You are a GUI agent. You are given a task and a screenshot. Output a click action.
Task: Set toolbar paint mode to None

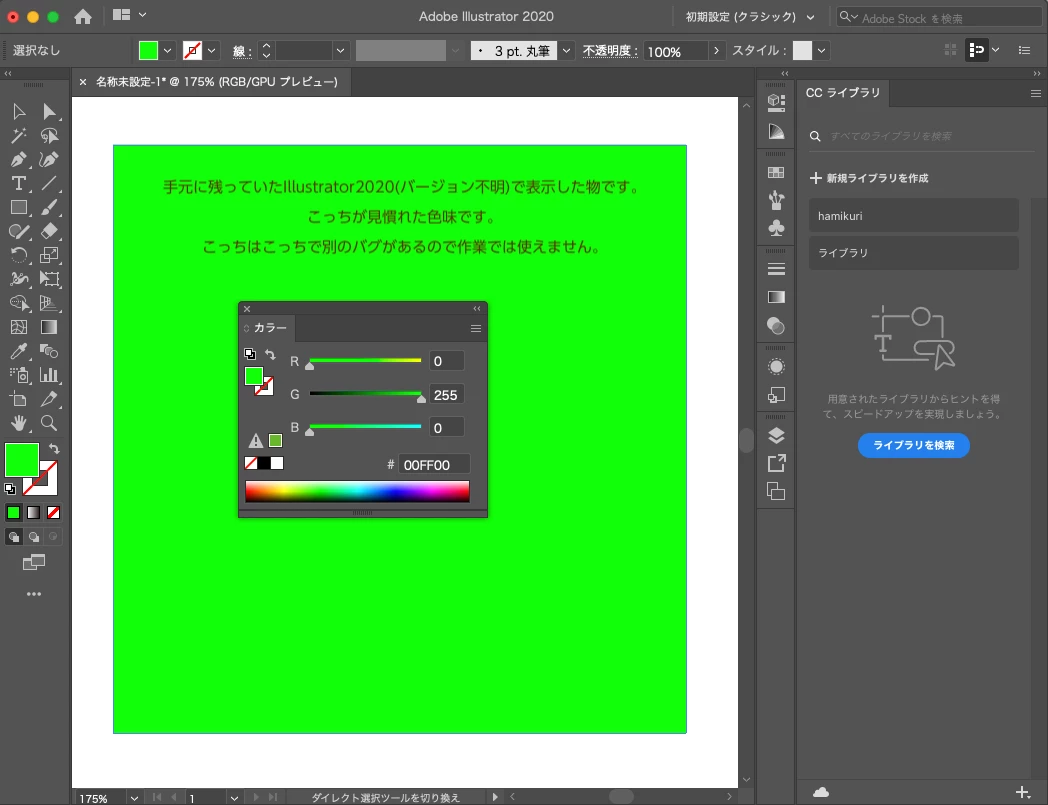pos(53,513)
